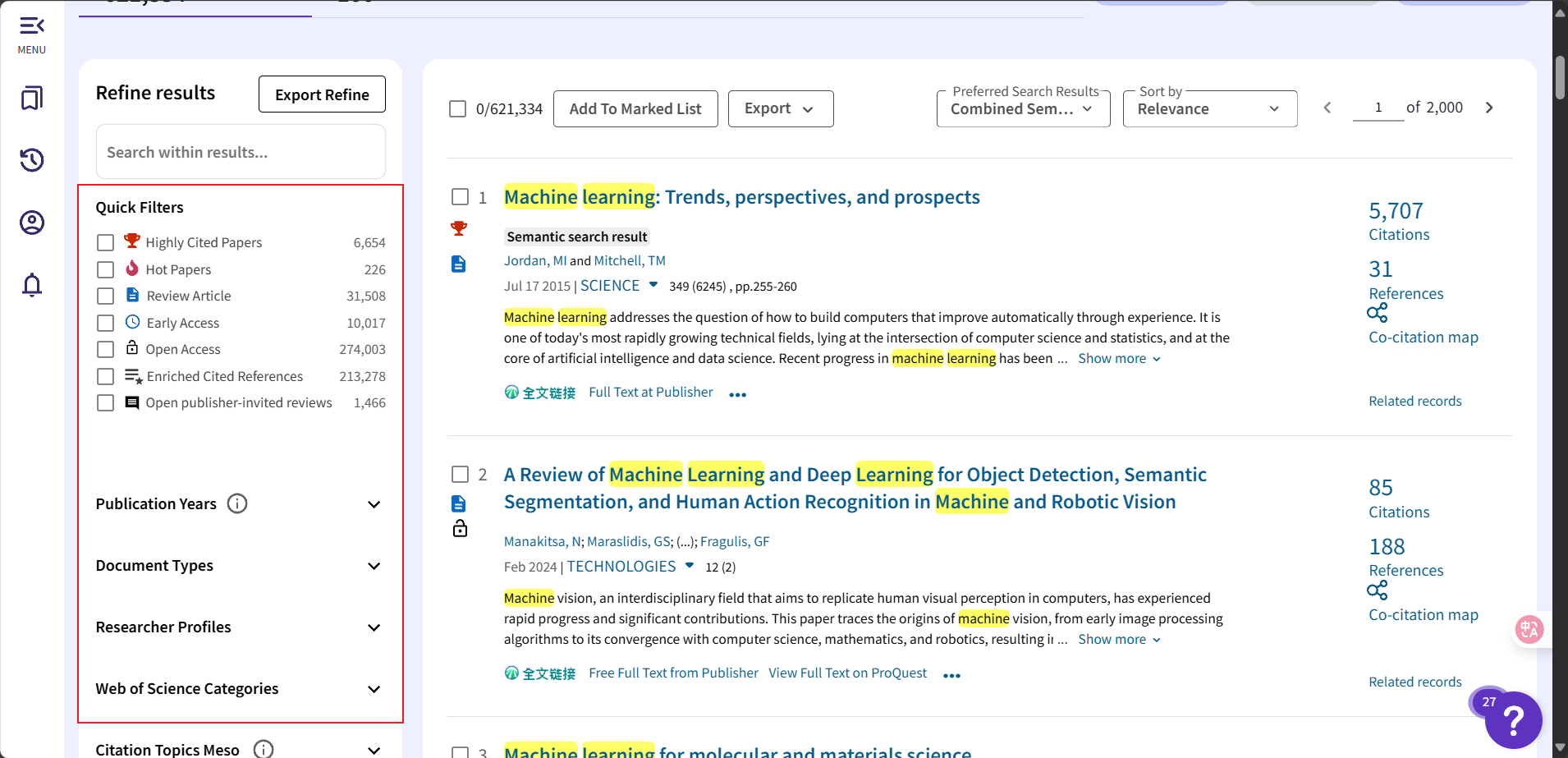The height and width of the screenshot is (758, 1568).
Task: Expand Web of Science Categories
Action: [374, 690]
